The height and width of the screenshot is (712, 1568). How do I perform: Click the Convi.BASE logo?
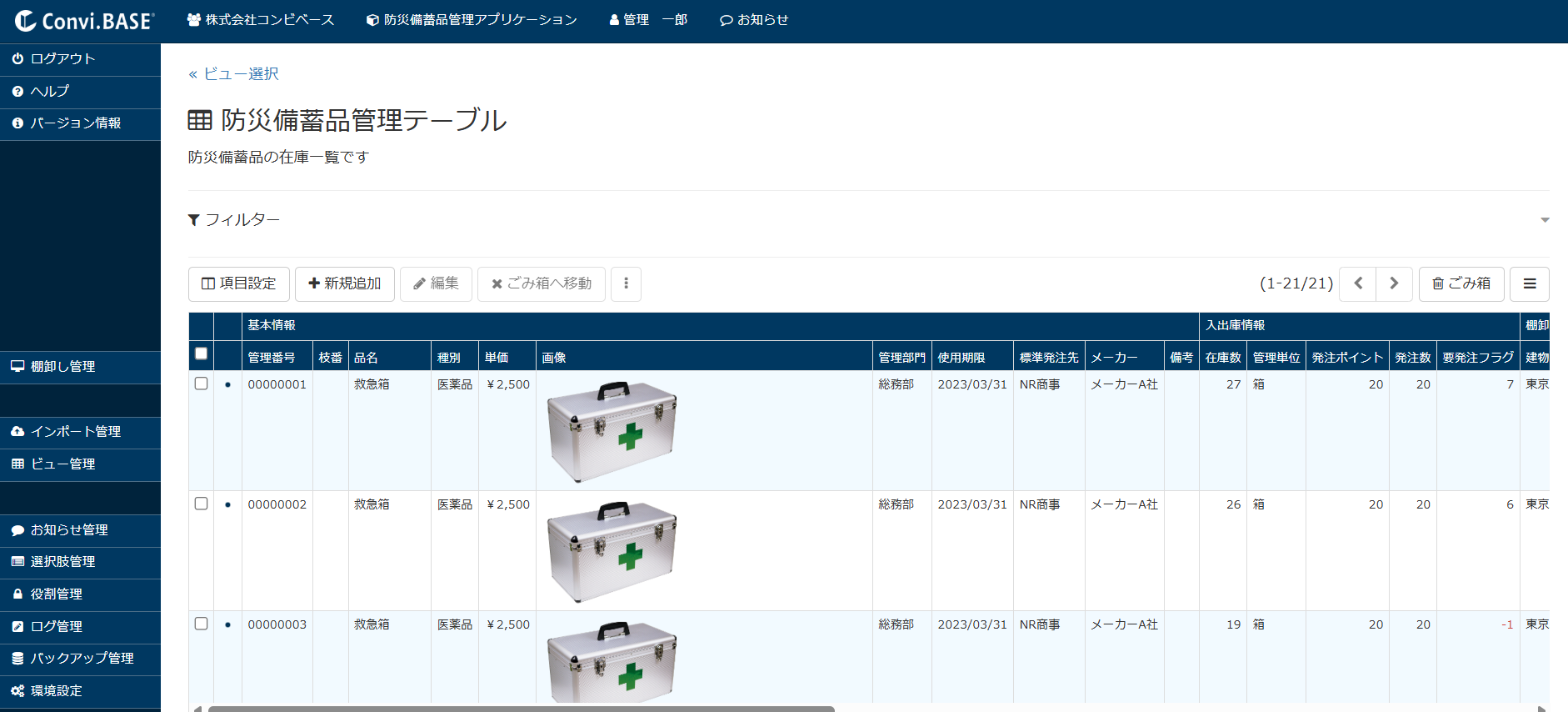point(84,21)
